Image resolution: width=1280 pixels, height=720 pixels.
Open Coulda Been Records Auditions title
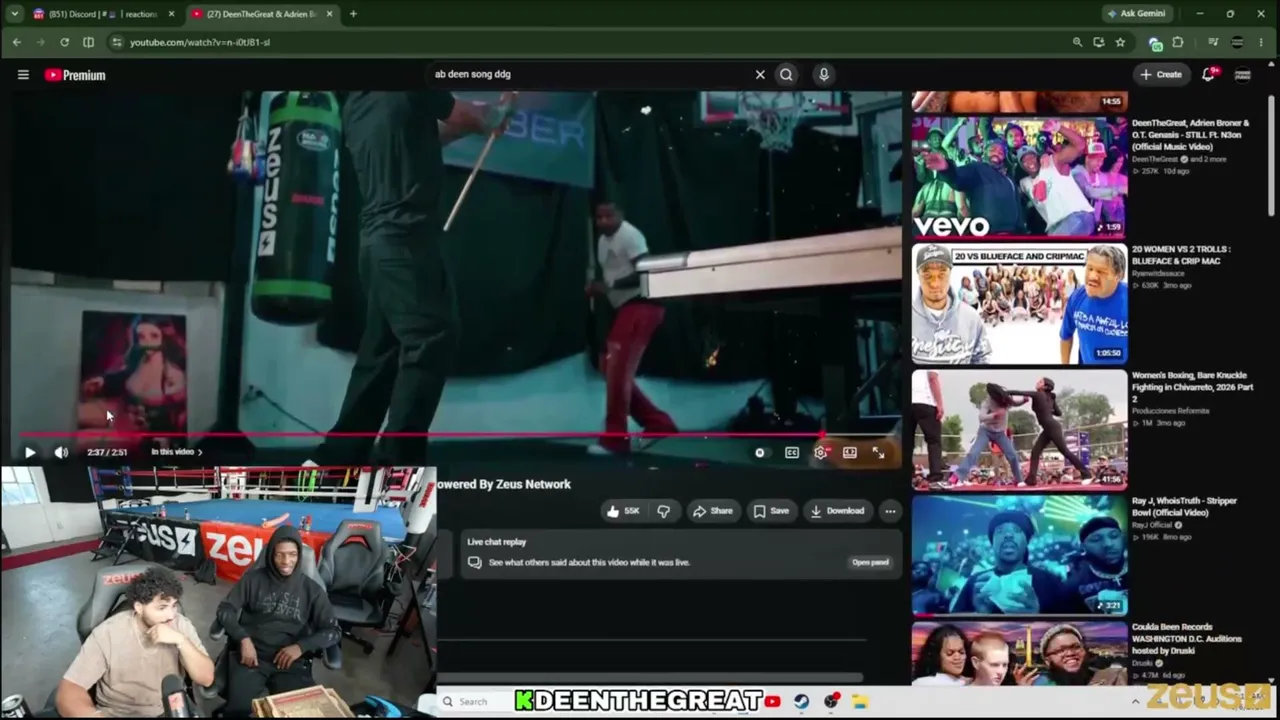pyautogui.click(x=1187, y=639)
